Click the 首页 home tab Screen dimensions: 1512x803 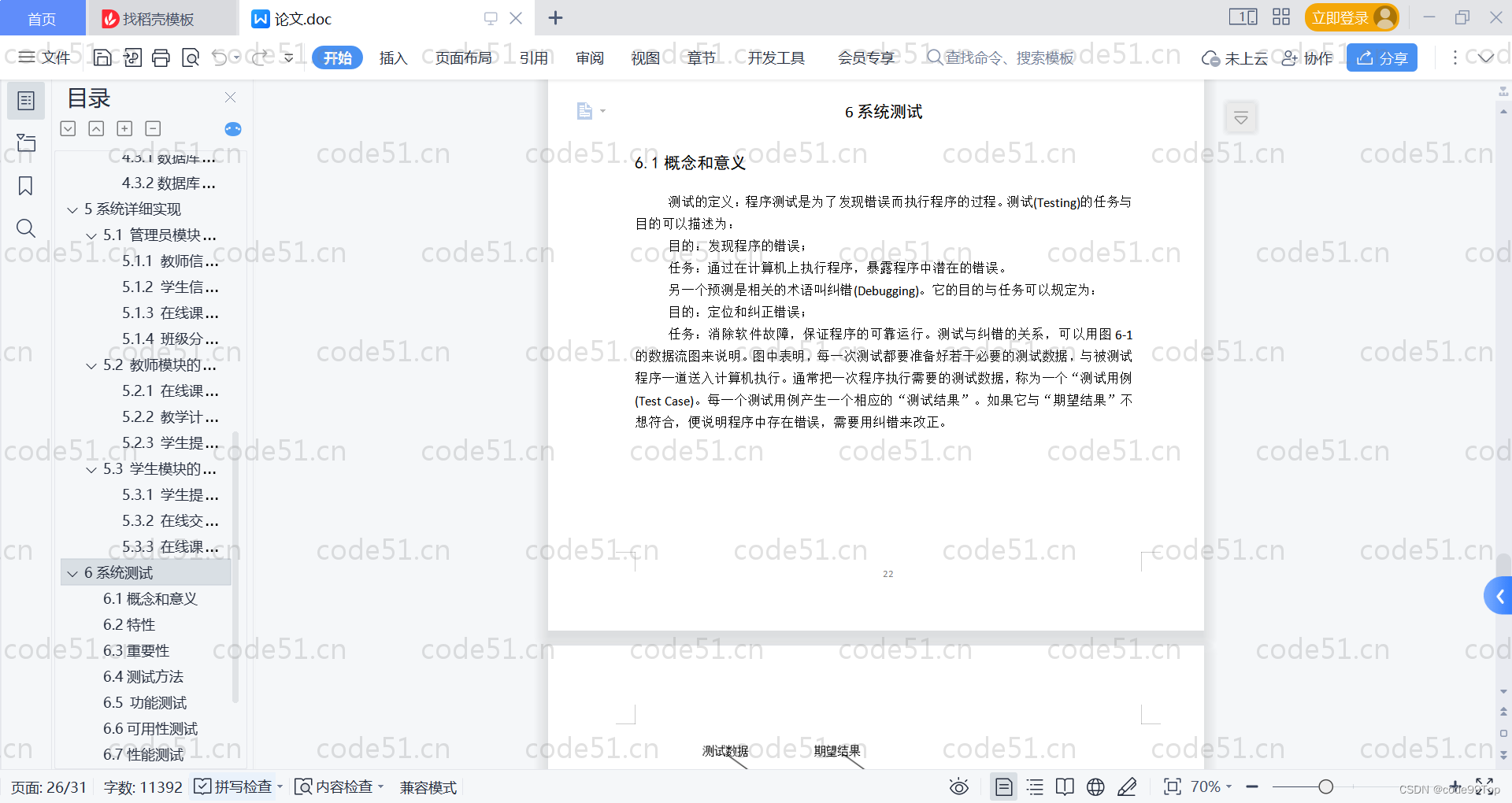pyautogui.click(x=42, y=18)
